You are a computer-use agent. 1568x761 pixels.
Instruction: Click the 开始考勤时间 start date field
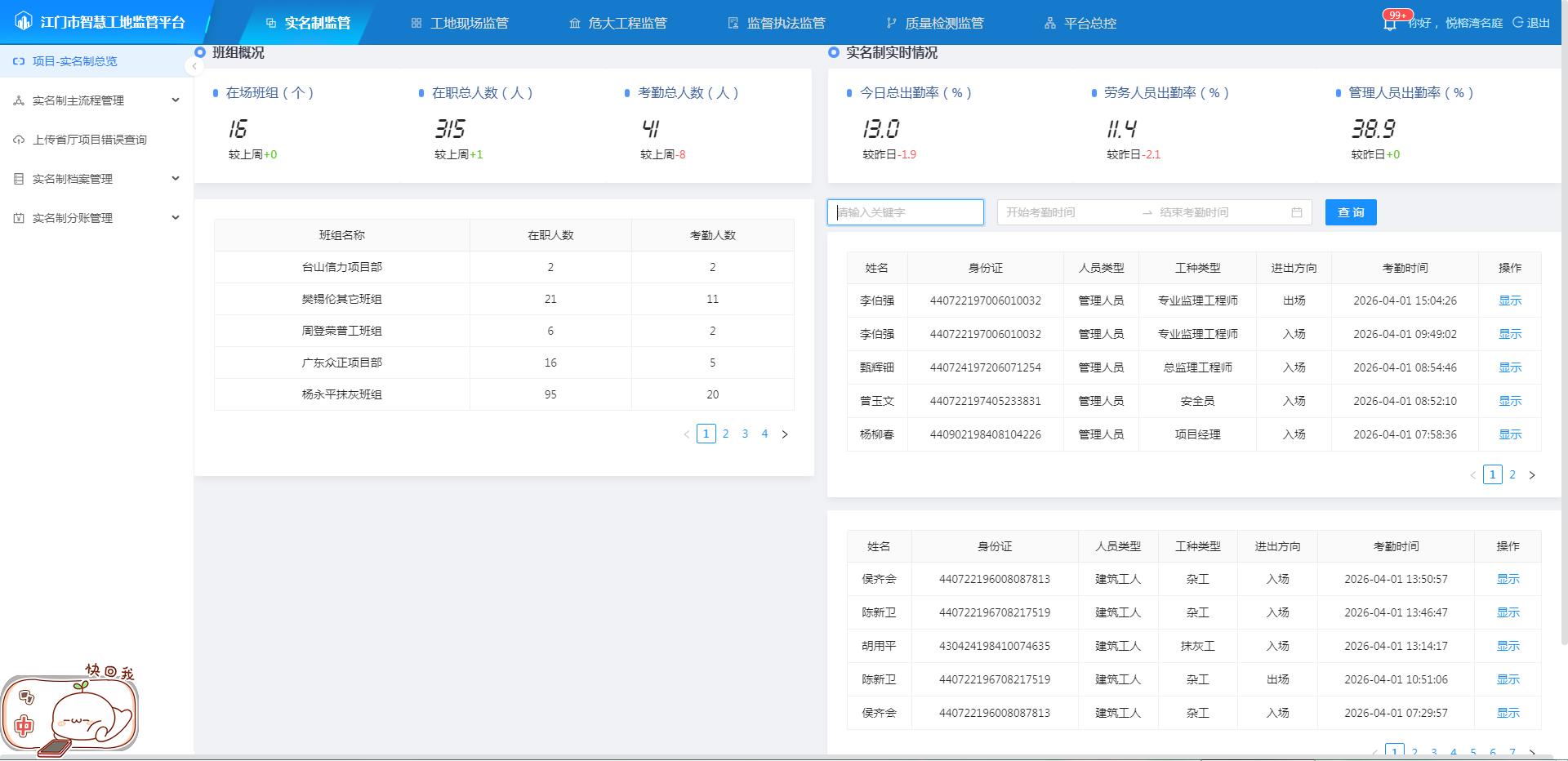[x=1066, y=212]
